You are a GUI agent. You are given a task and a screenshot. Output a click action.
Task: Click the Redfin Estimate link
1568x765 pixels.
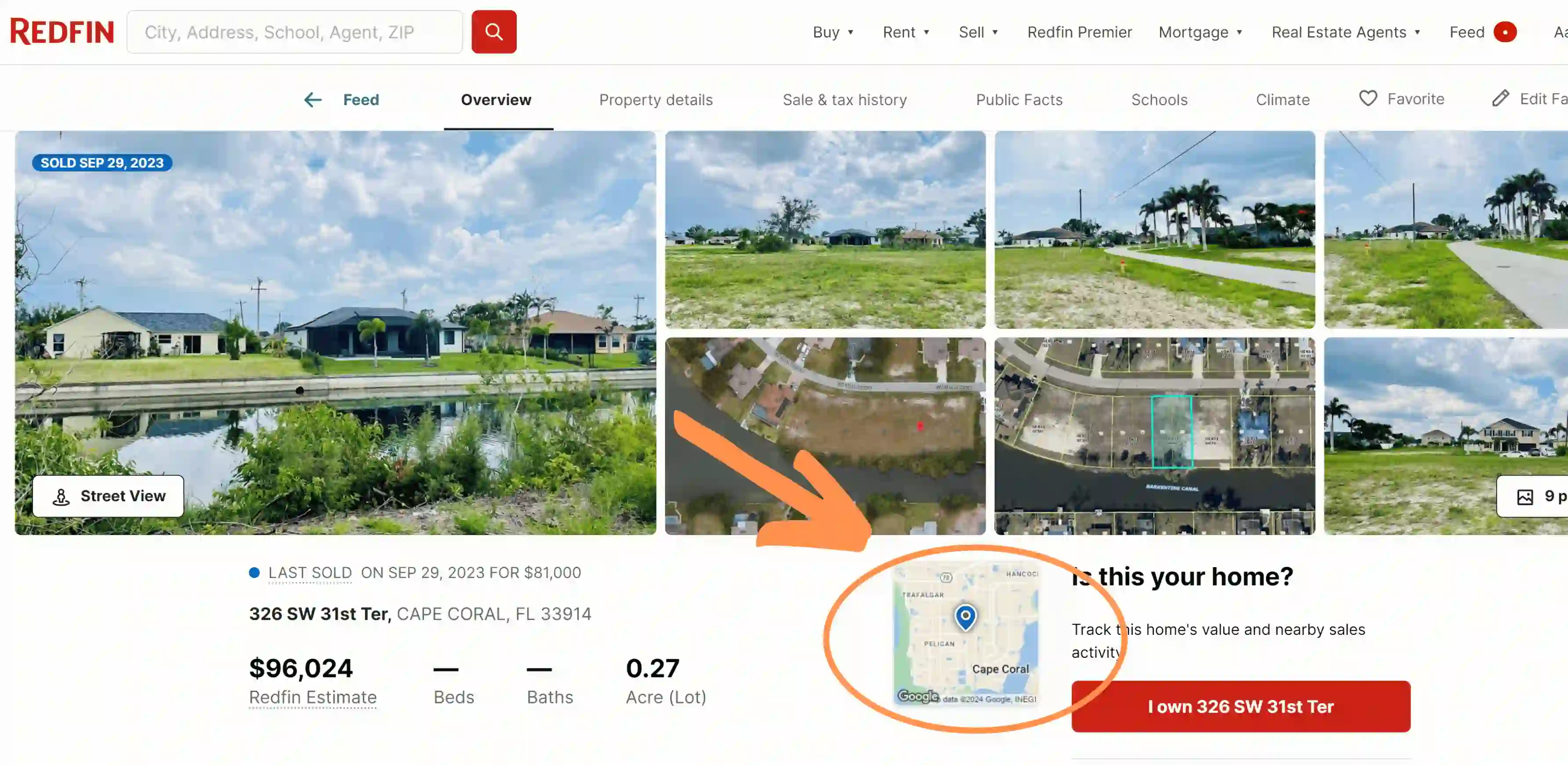(x=312, y=697)
